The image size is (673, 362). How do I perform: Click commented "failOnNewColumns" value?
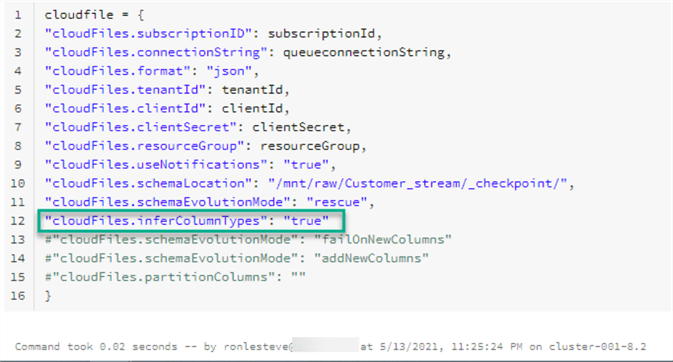pos(383,240)
